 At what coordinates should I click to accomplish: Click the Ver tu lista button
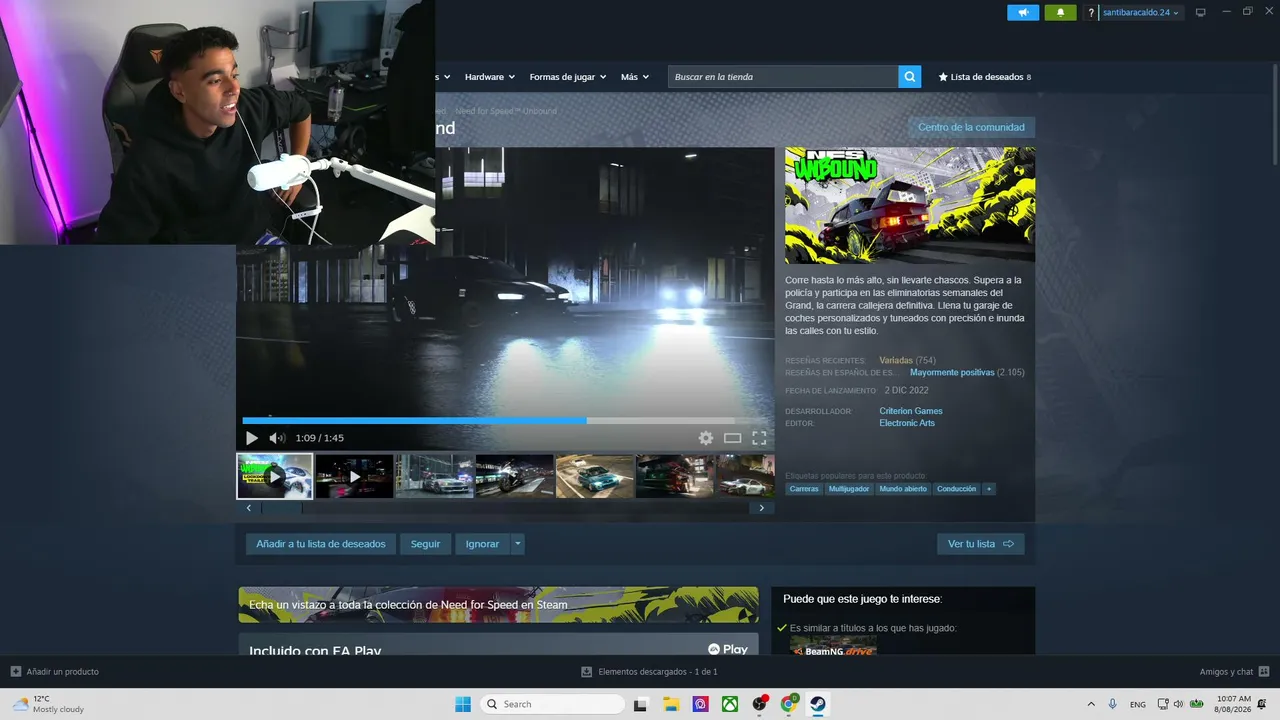pyautogui.click(x=981, y=544)
